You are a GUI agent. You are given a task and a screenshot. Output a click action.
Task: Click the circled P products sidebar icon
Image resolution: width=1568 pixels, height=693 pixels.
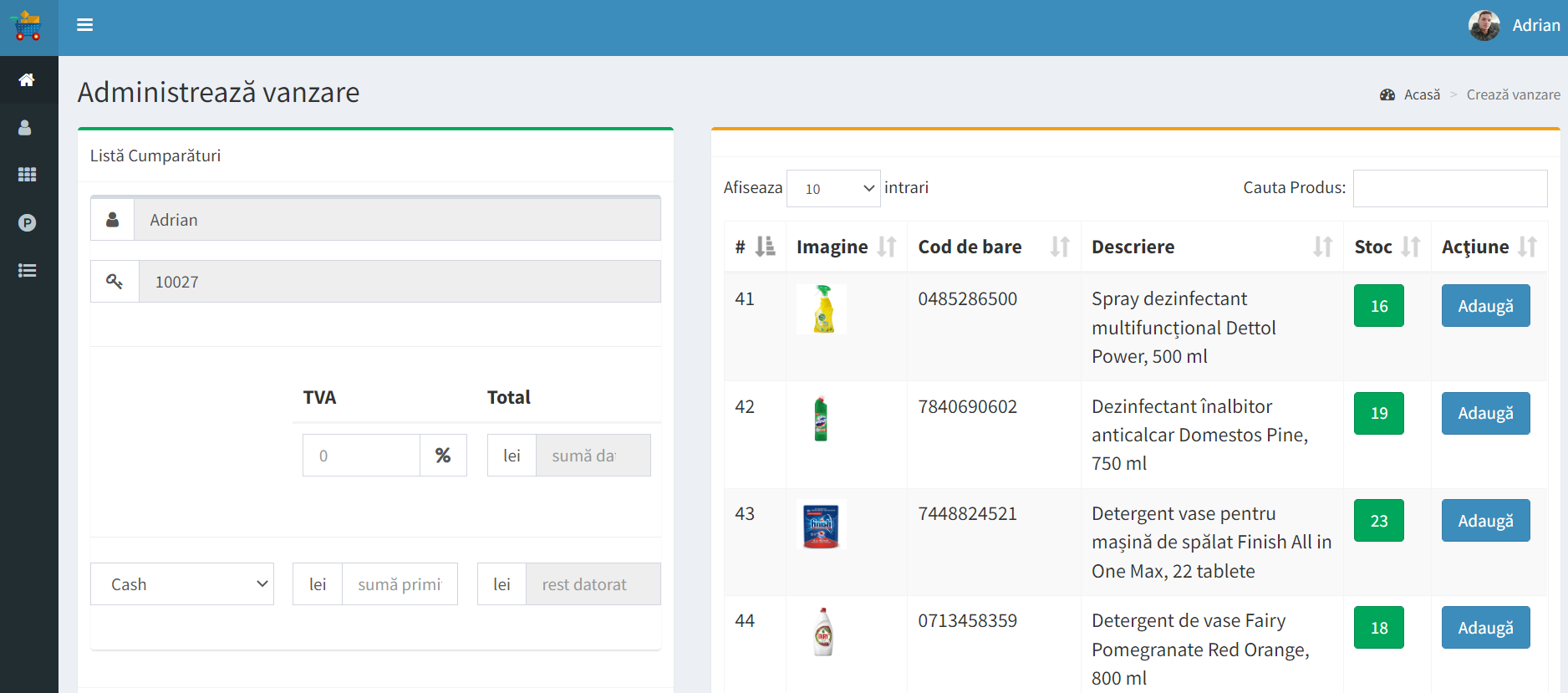click(27, 223)
